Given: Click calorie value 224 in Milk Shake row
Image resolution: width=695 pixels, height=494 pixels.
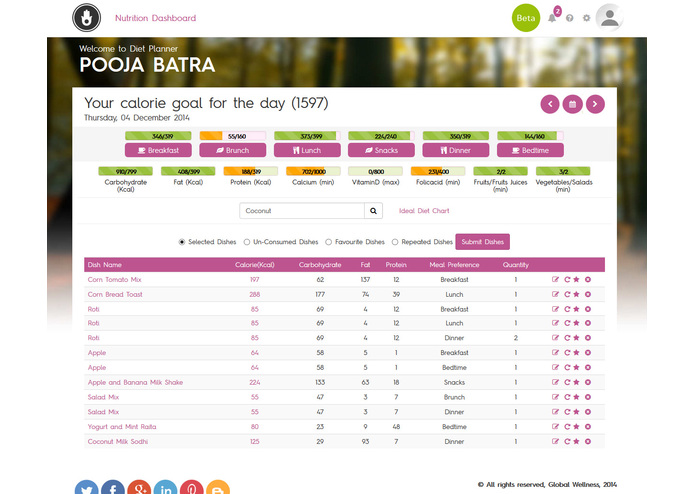Looking at the screenshot, I should [254, 382].
